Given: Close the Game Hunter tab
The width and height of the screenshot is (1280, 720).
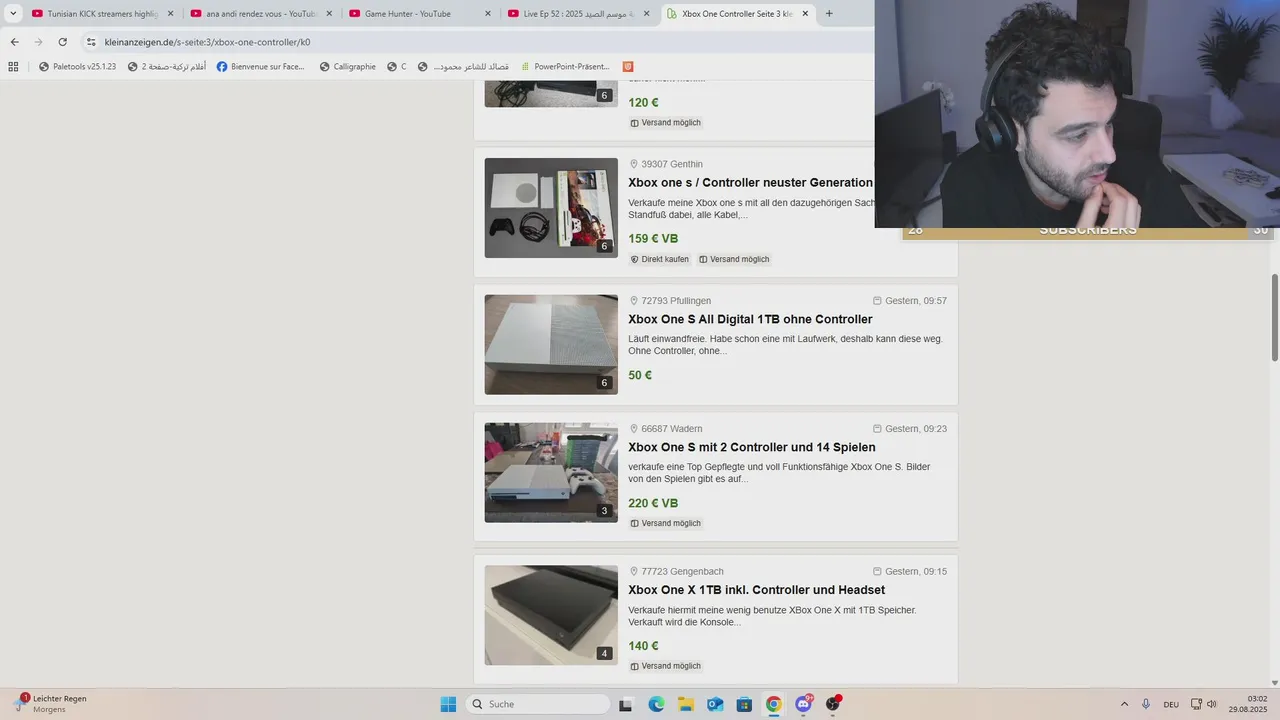Looking at the screenshot, I should (x=488, y=14).
